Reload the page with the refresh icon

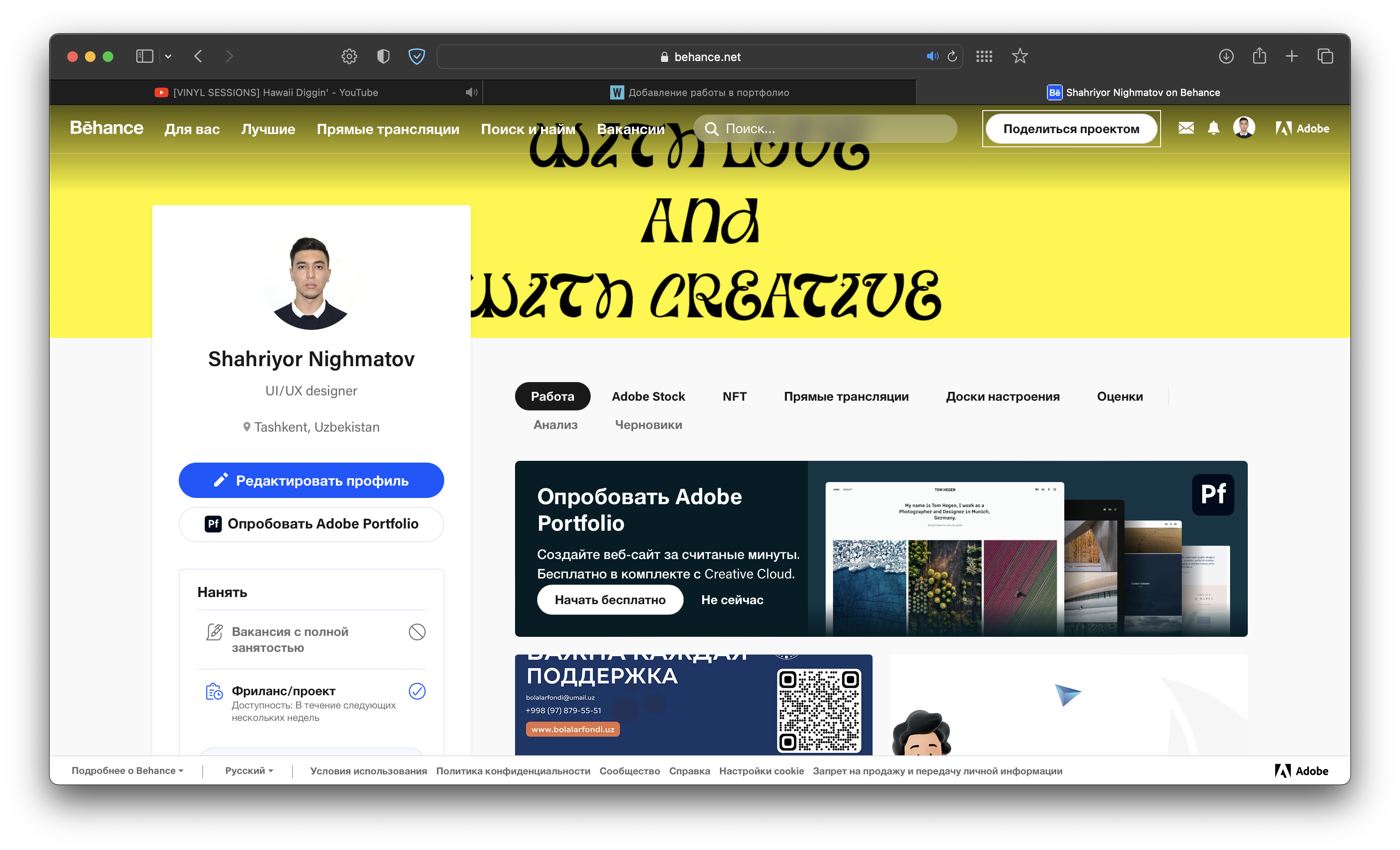[952, 56]
